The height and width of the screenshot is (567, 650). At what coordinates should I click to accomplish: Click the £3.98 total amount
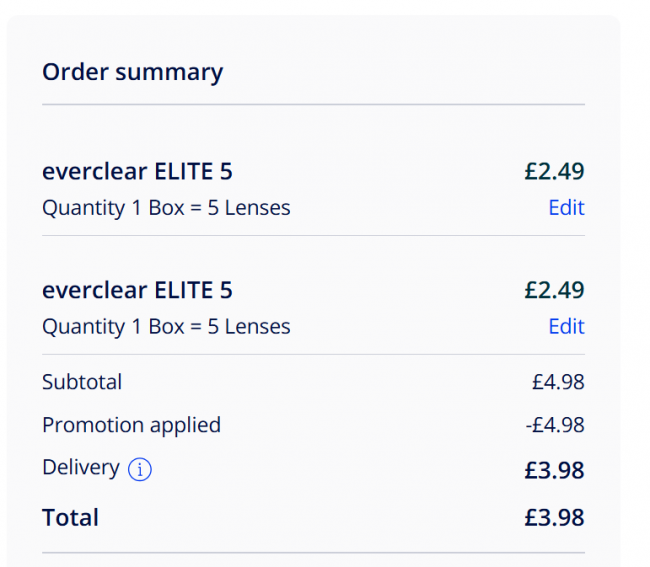554,517
